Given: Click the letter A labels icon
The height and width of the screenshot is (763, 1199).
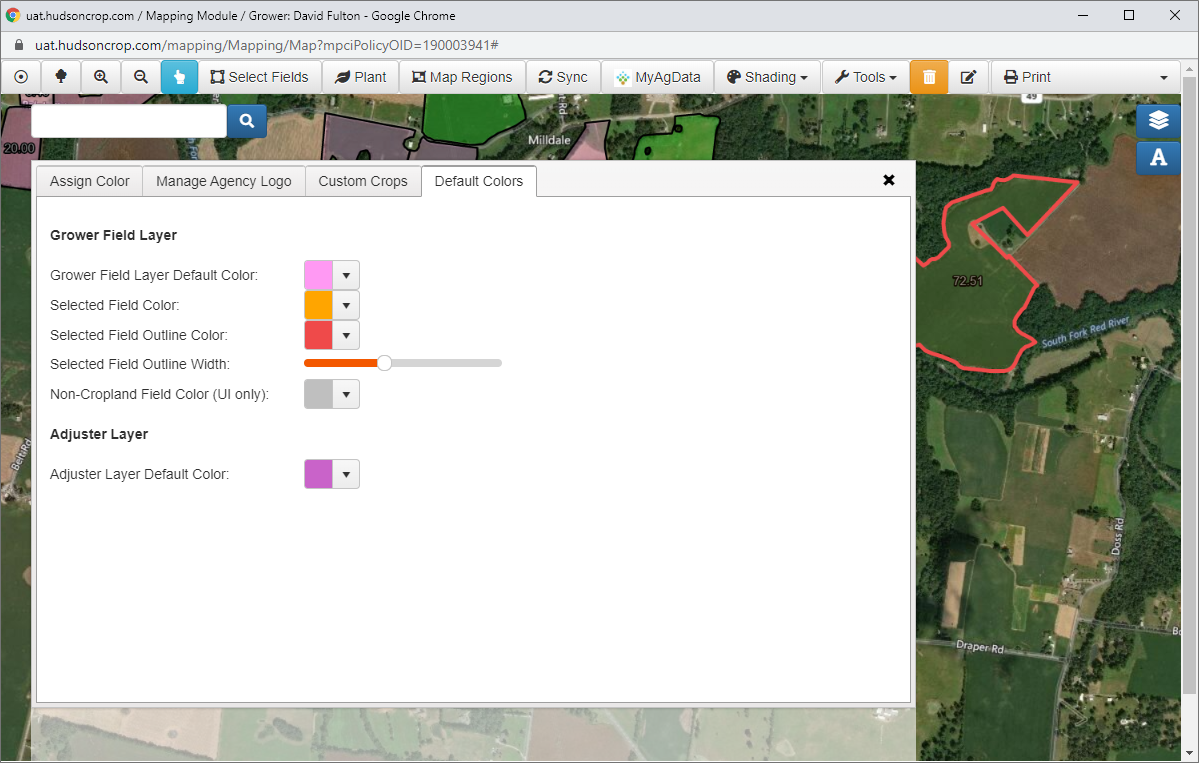Looking at the screenshot, I should point(1158,157).
